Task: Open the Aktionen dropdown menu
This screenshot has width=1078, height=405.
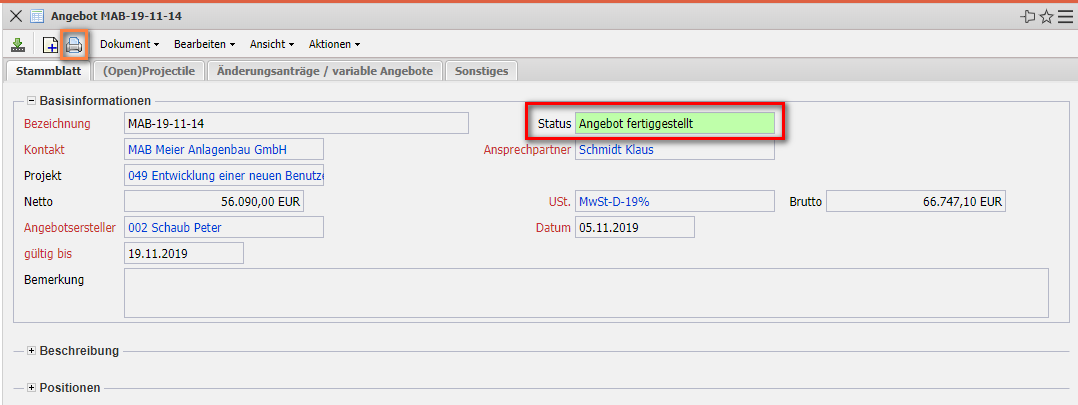Action: coord(334,44)
